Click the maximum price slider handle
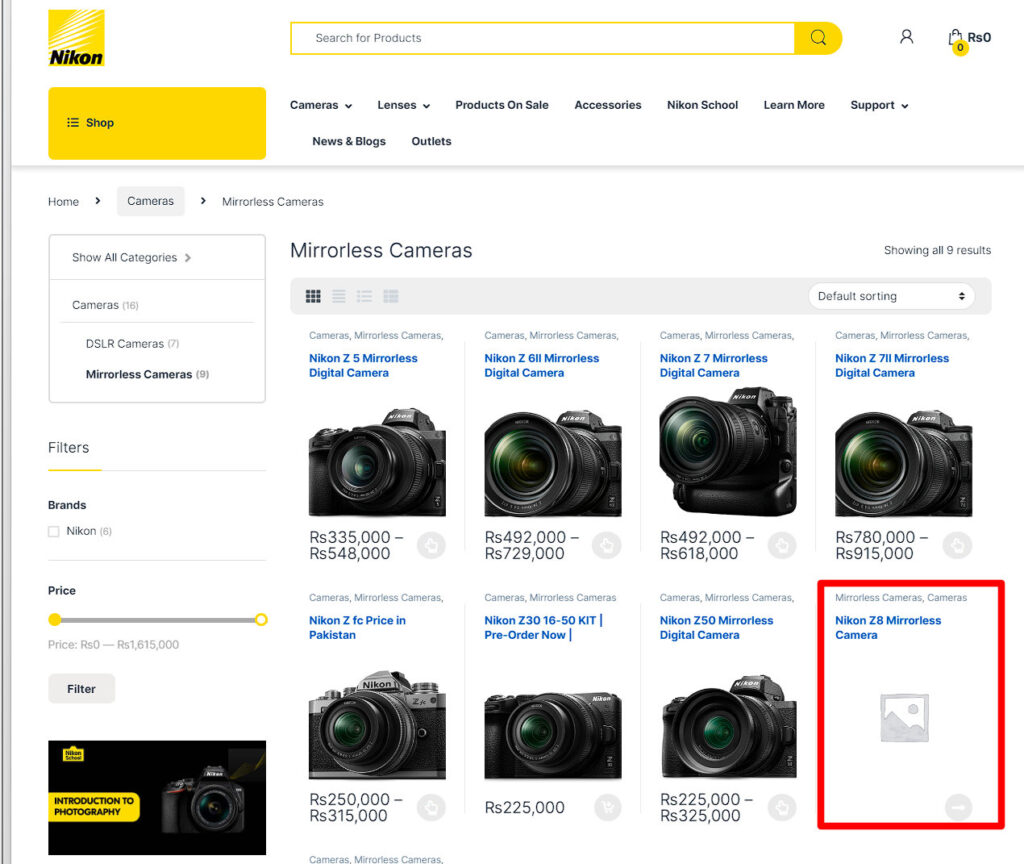 tap(261, 620)
